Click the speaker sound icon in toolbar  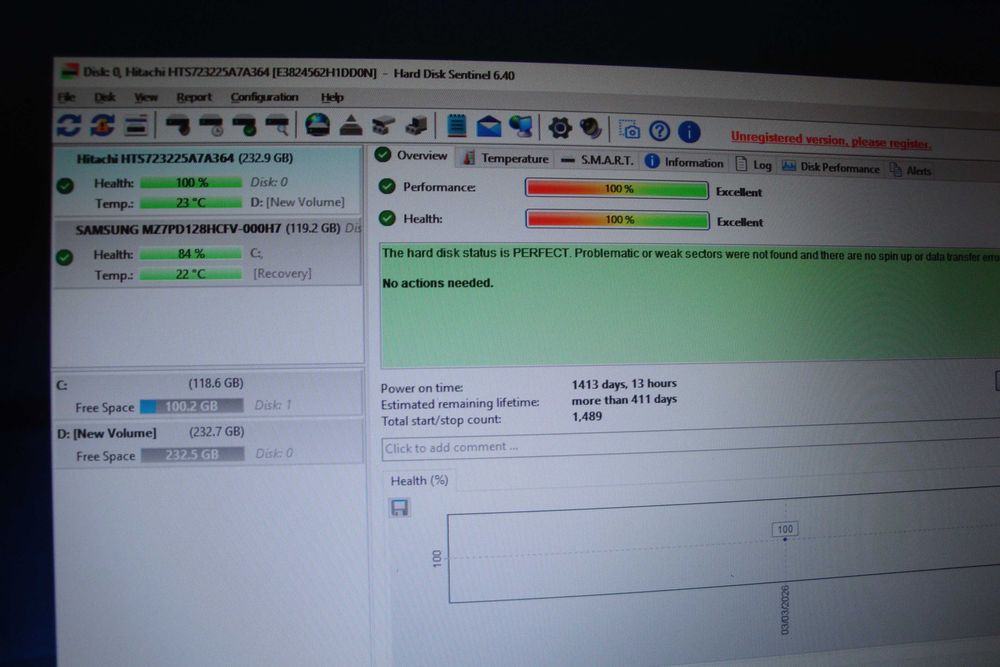pyautogui.click(x=591, y=129)
